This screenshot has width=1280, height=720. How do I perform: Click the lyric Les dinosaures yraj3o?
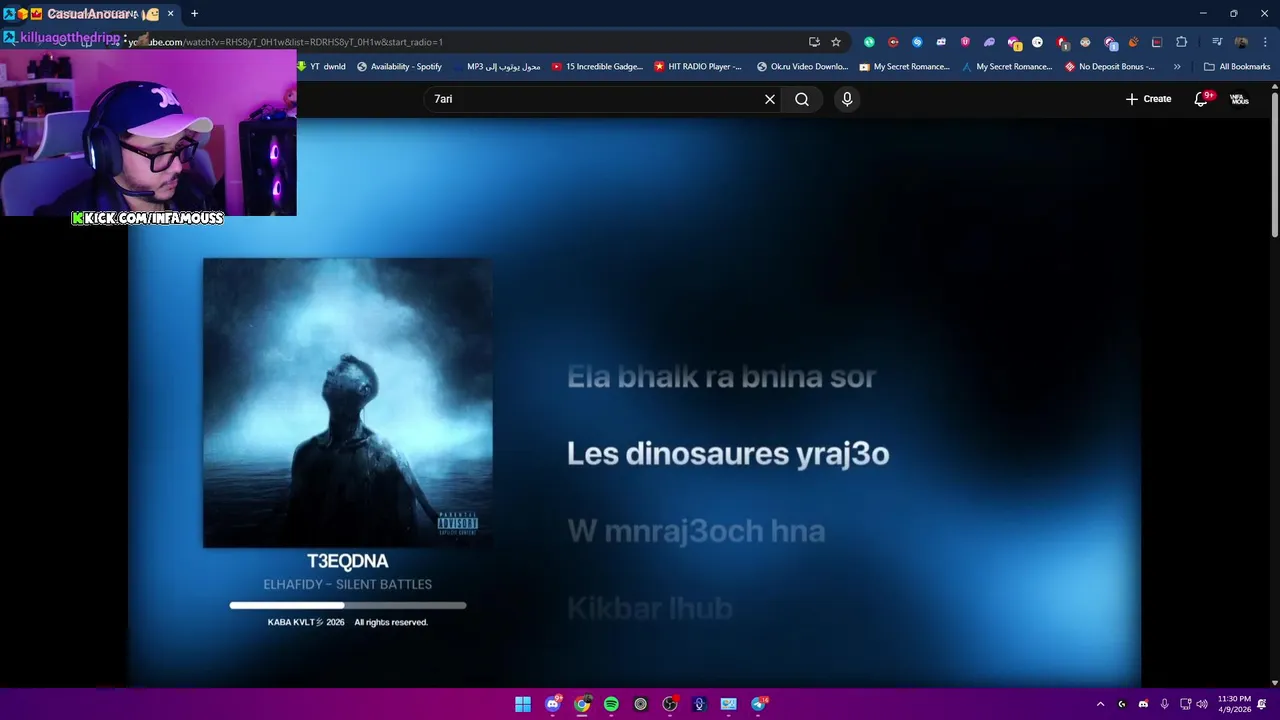[728, 454]
